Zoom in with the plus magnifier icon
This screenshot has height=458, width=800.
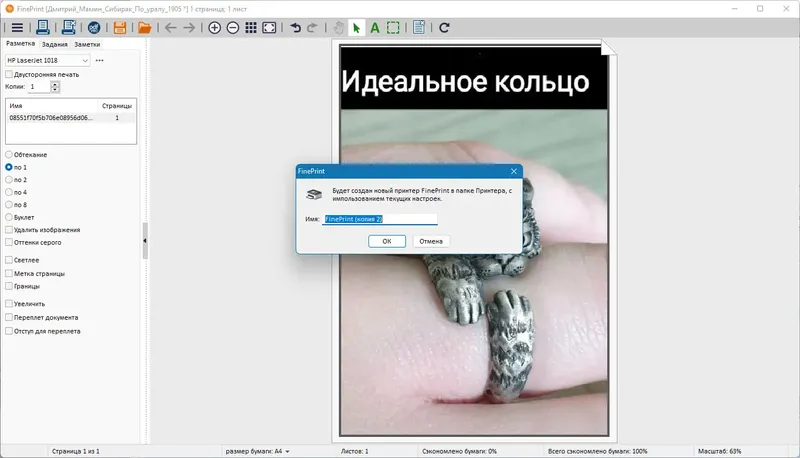[x=214, y=28]
